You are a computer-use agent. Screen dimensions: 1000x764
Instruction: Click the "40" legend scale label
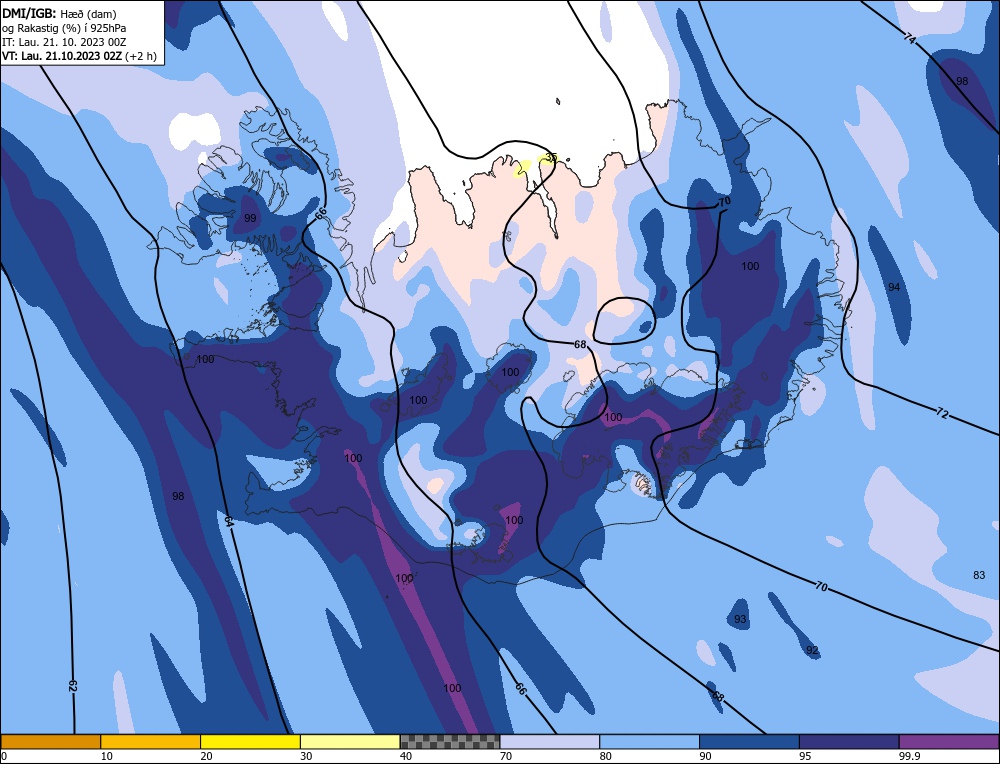pos(406,756)
